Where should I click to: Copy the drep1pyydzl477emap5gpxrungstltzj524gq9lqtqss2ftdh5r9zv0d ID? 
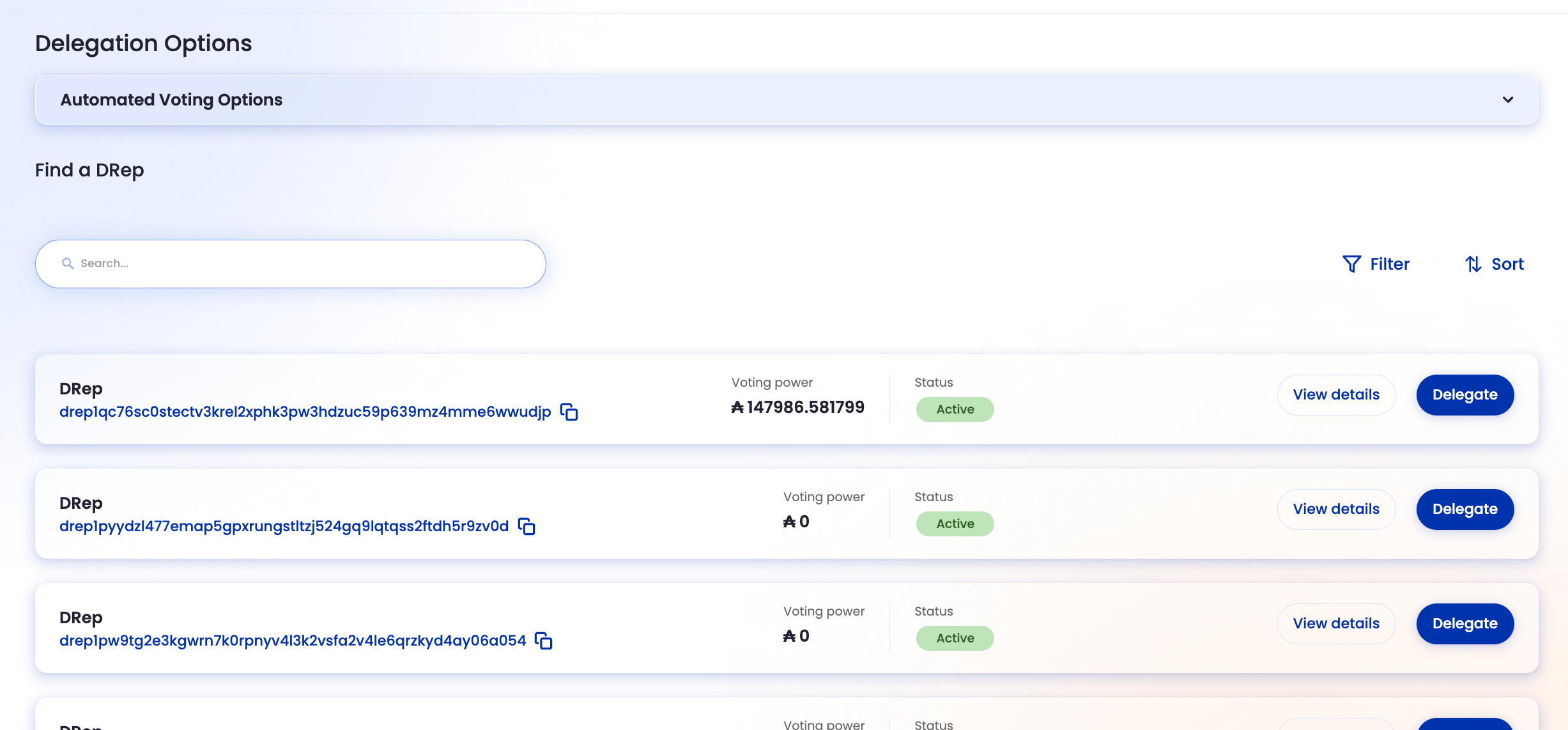(x=527, y=527)
